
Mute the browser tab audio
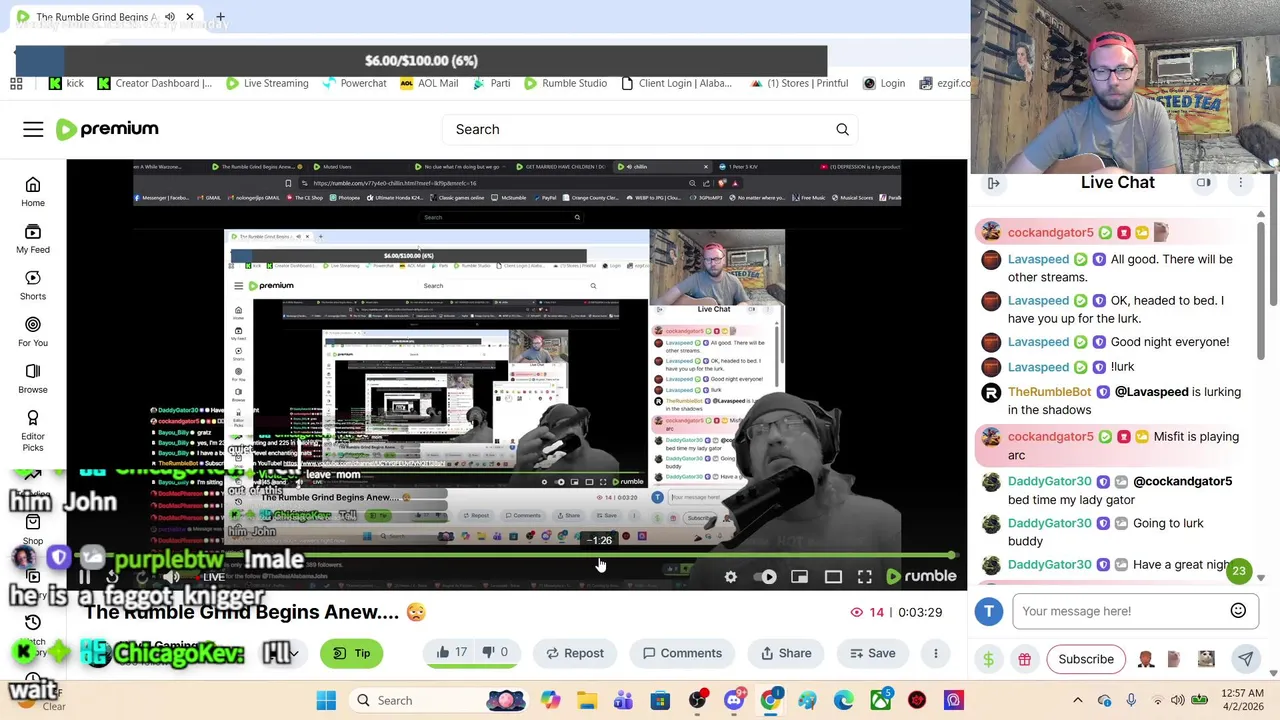pos(170,17)
